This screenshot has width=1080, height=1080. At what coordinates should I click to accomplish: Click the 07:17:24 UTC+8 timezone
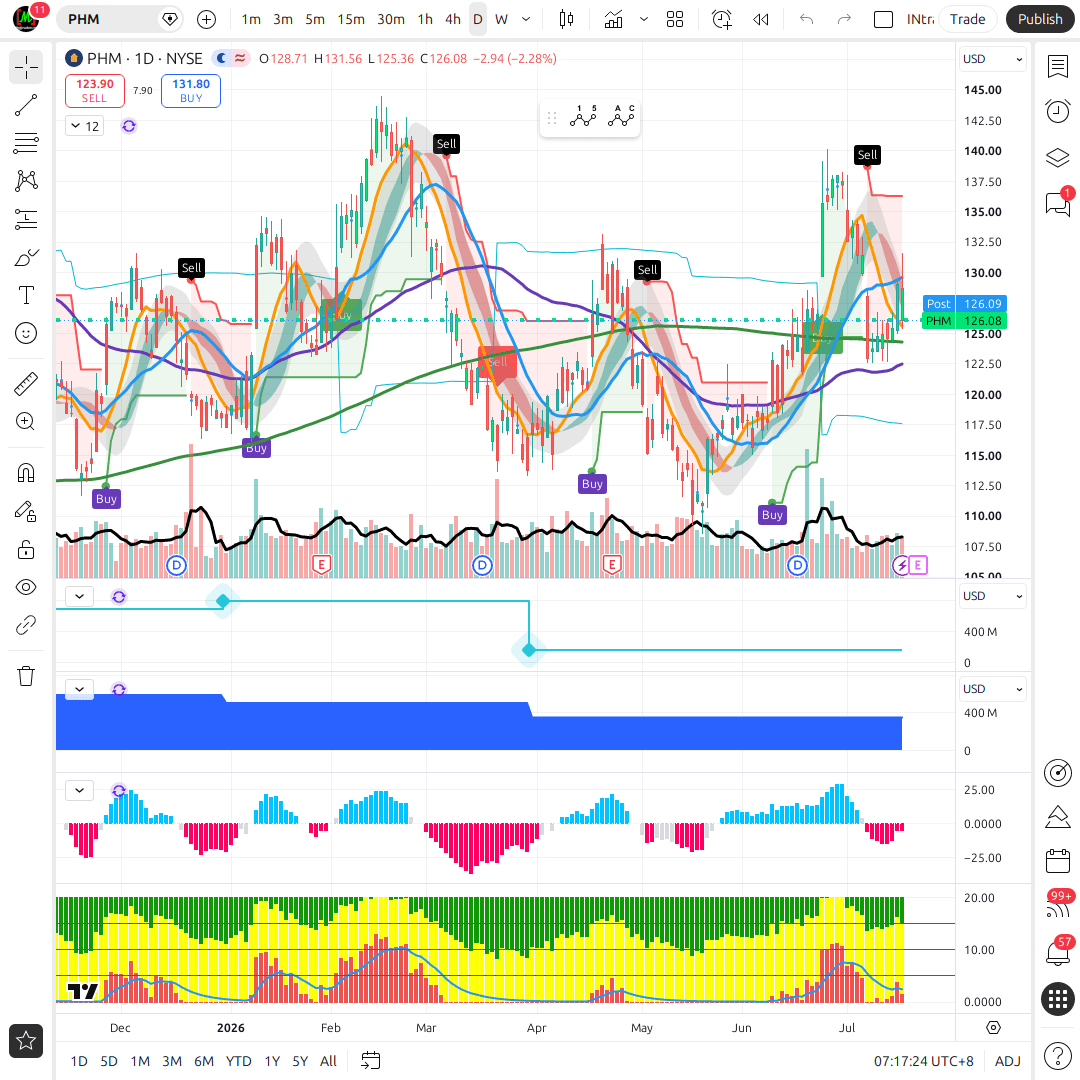924,1061
